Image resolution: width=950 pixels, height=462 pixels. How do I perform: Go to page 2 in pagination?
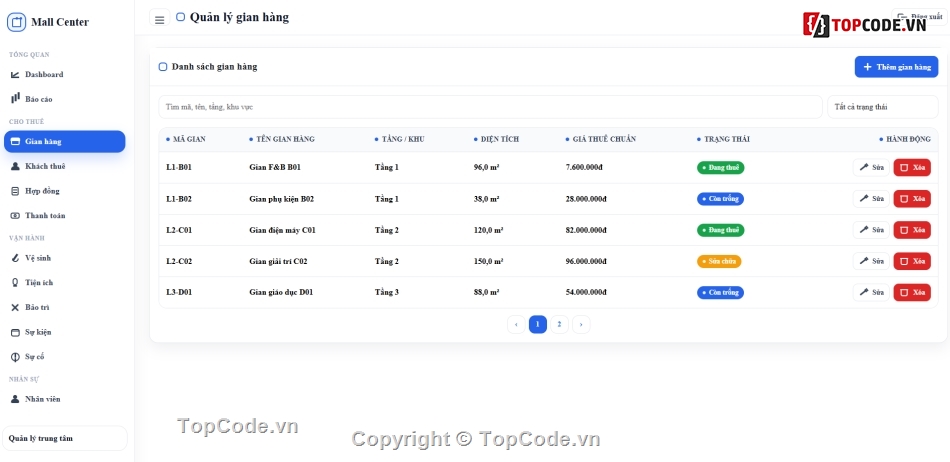tap(559, 325)
